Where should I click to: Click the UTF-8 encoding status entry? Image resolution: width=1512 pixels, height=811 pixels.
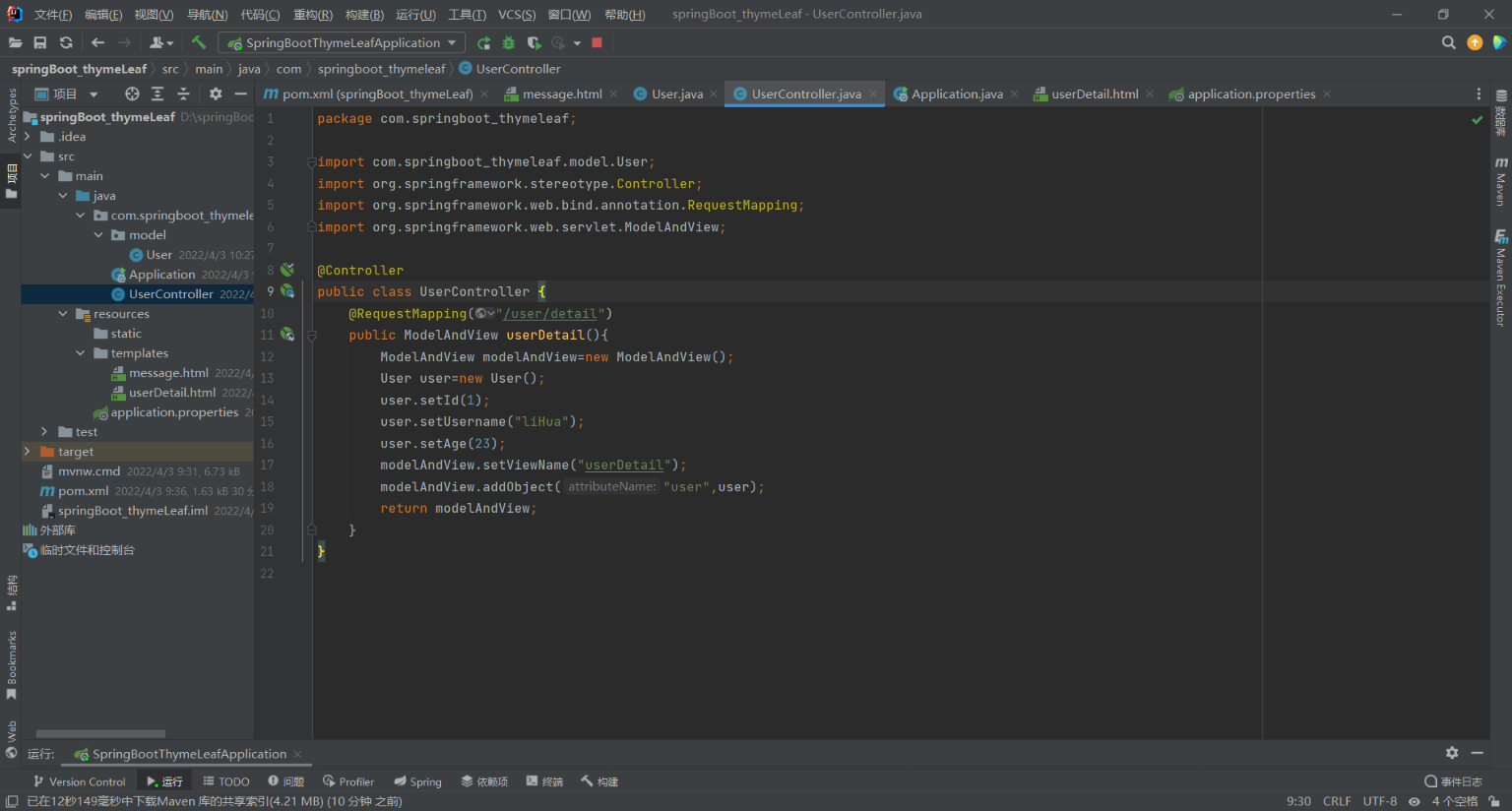click(x=1380, y=801)
